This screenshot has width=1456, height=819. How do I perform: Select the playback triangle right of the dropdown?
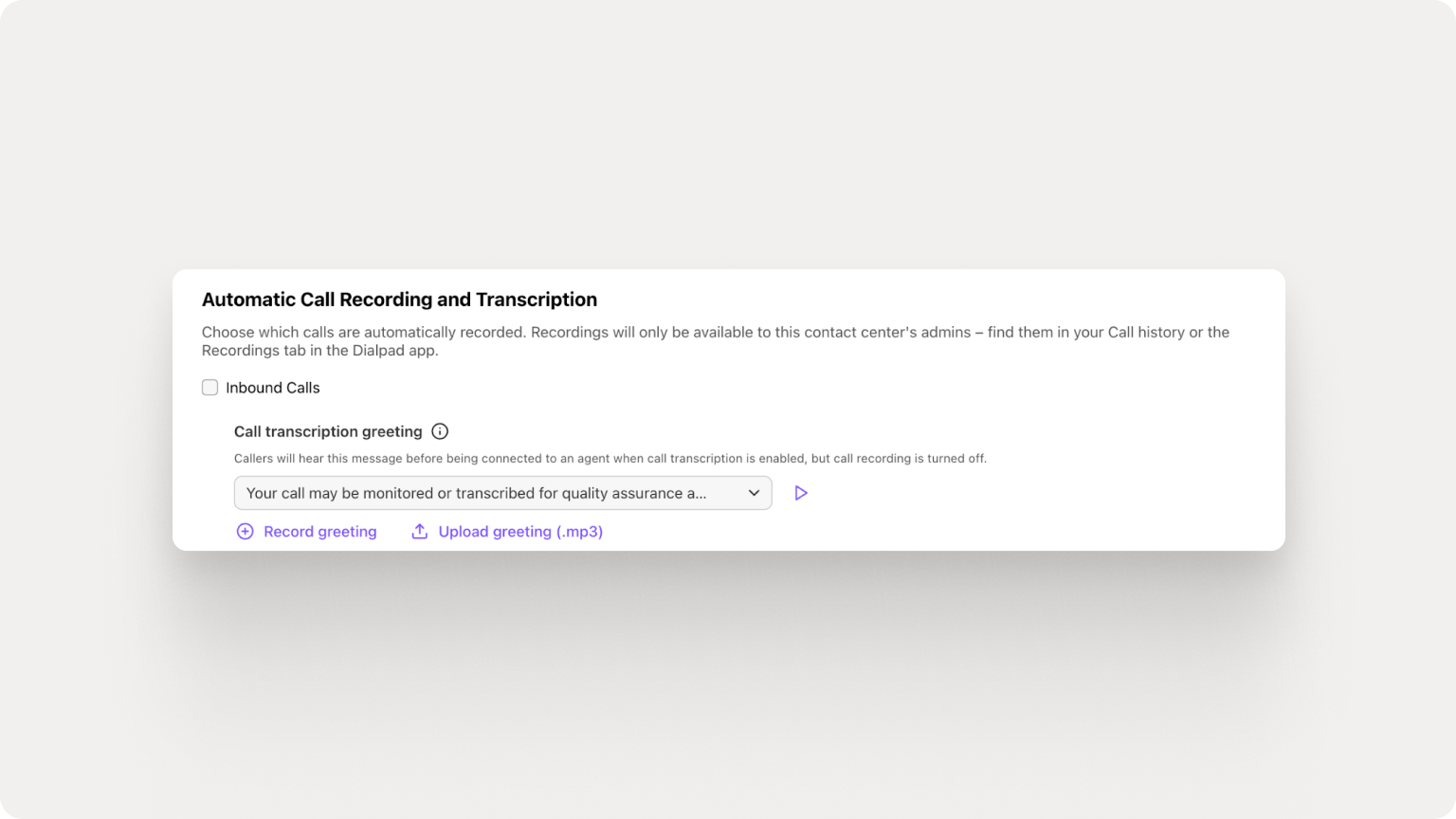click(x=801, y=493)
